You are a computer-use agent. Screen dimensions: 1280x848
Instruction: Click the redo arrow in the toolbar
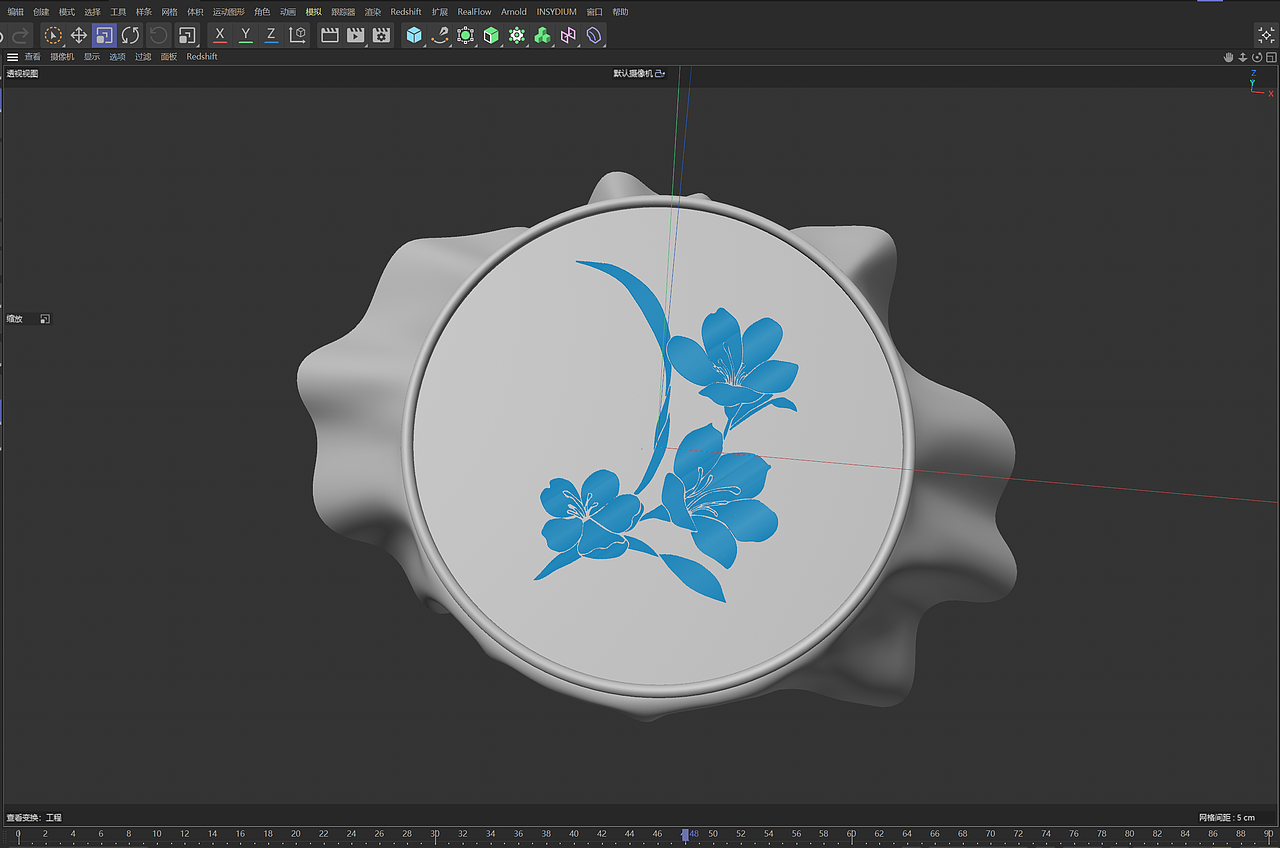pyautogui.click(x=21, y=35)
